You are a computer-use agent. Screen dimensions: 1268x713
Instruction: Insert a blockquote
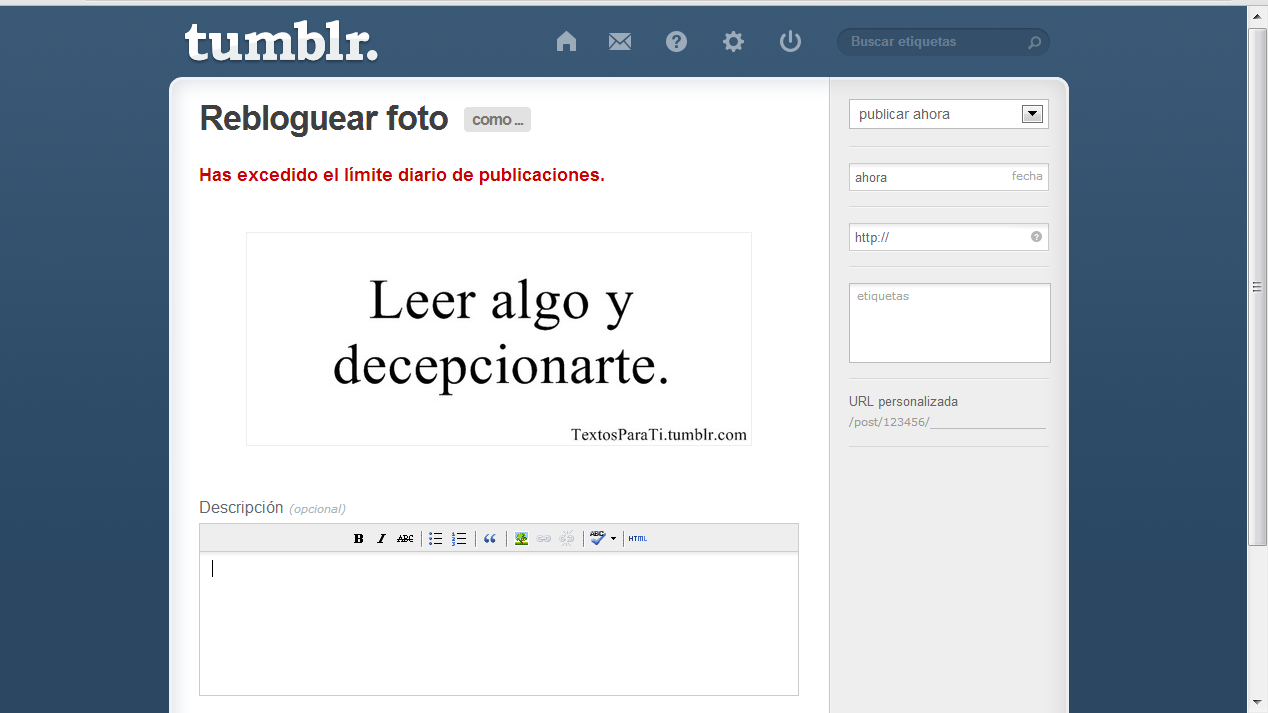(x=490, y=538)
